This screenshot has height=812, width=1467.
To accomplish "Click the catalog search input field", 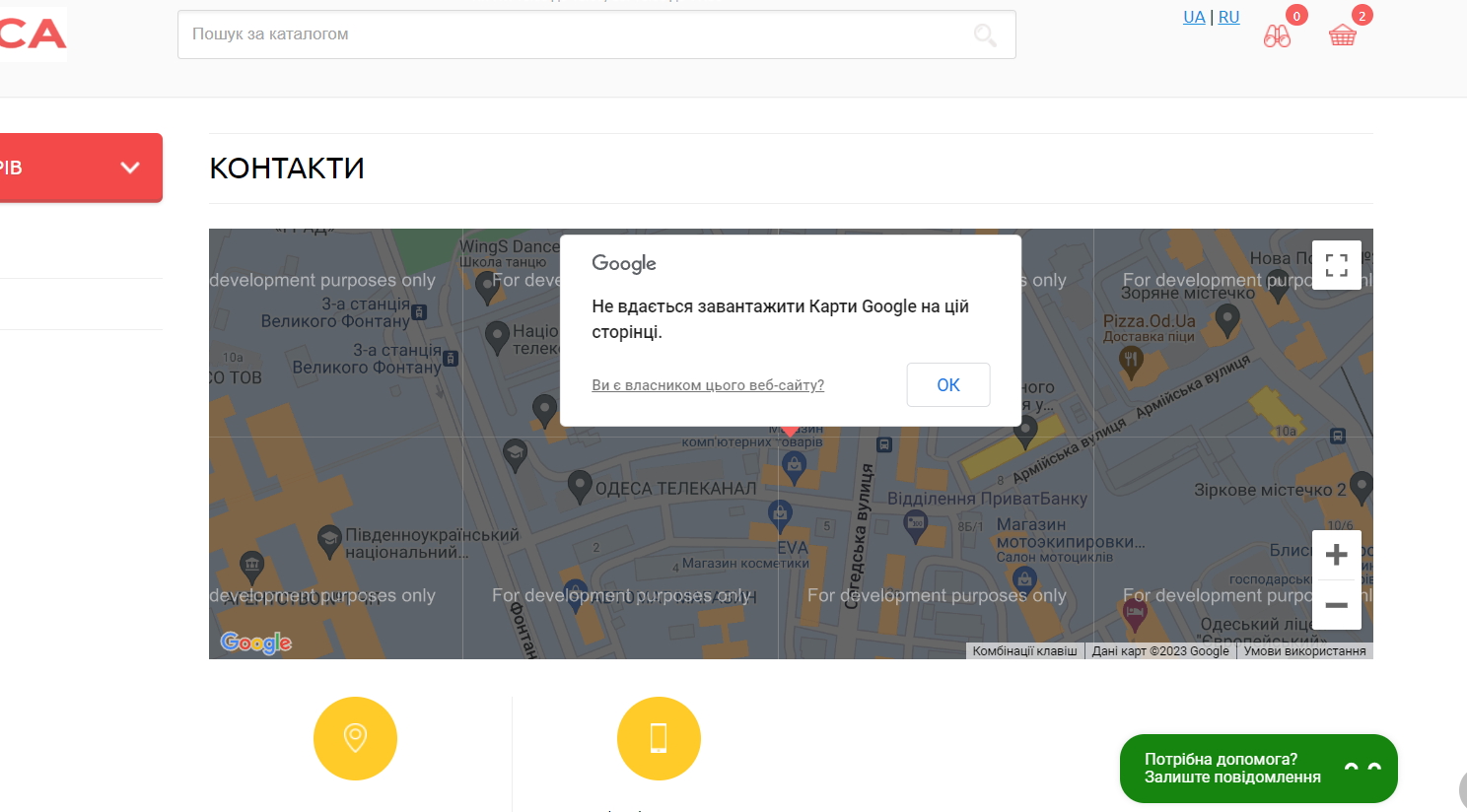I will click(596, 34).
